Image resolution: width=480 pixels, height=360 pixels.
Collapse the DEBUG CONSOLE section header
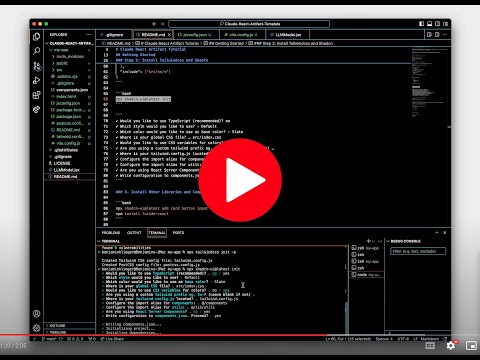coord(403,241)
